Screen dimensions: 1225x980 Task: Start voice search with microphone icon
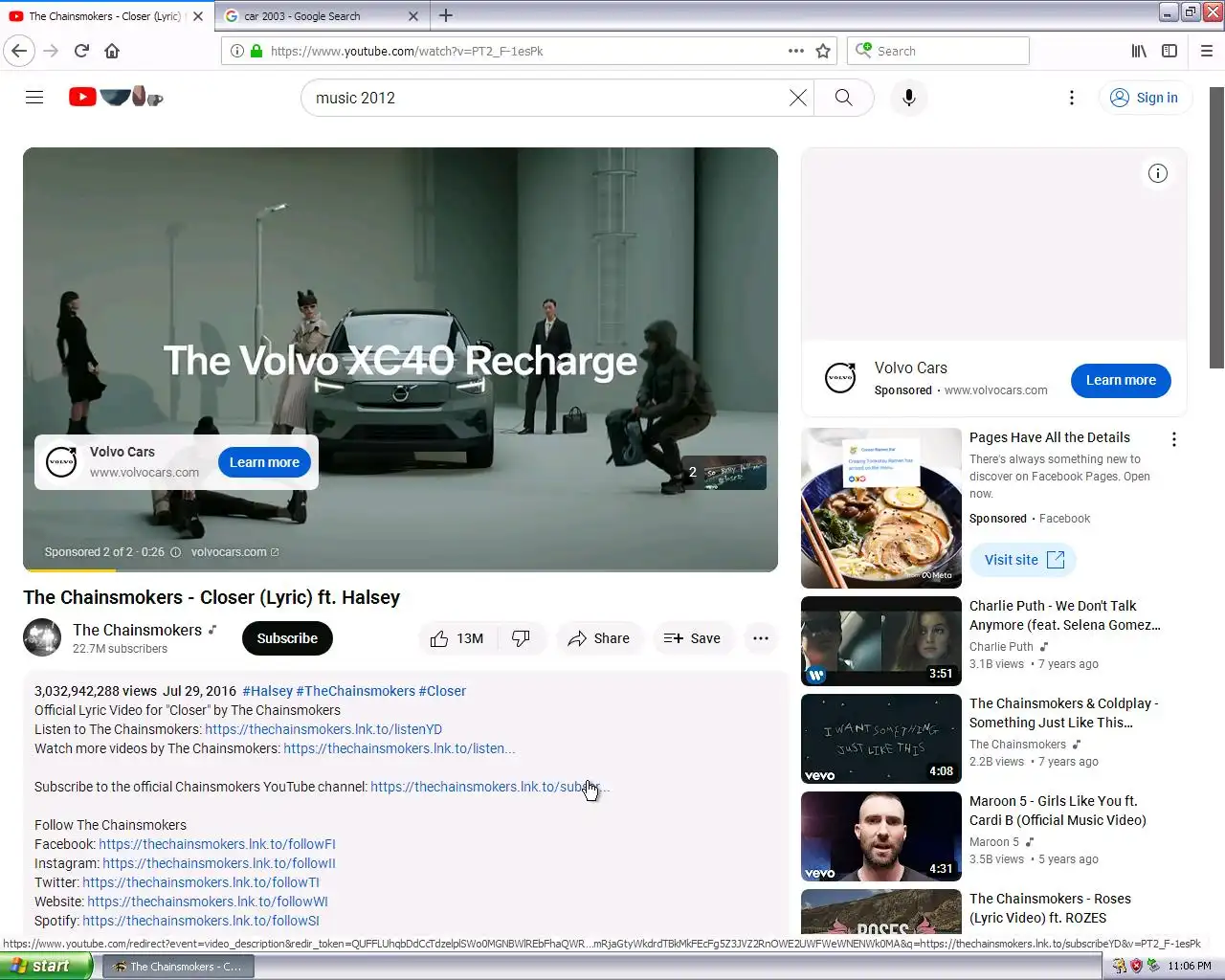tap(909, 98)
